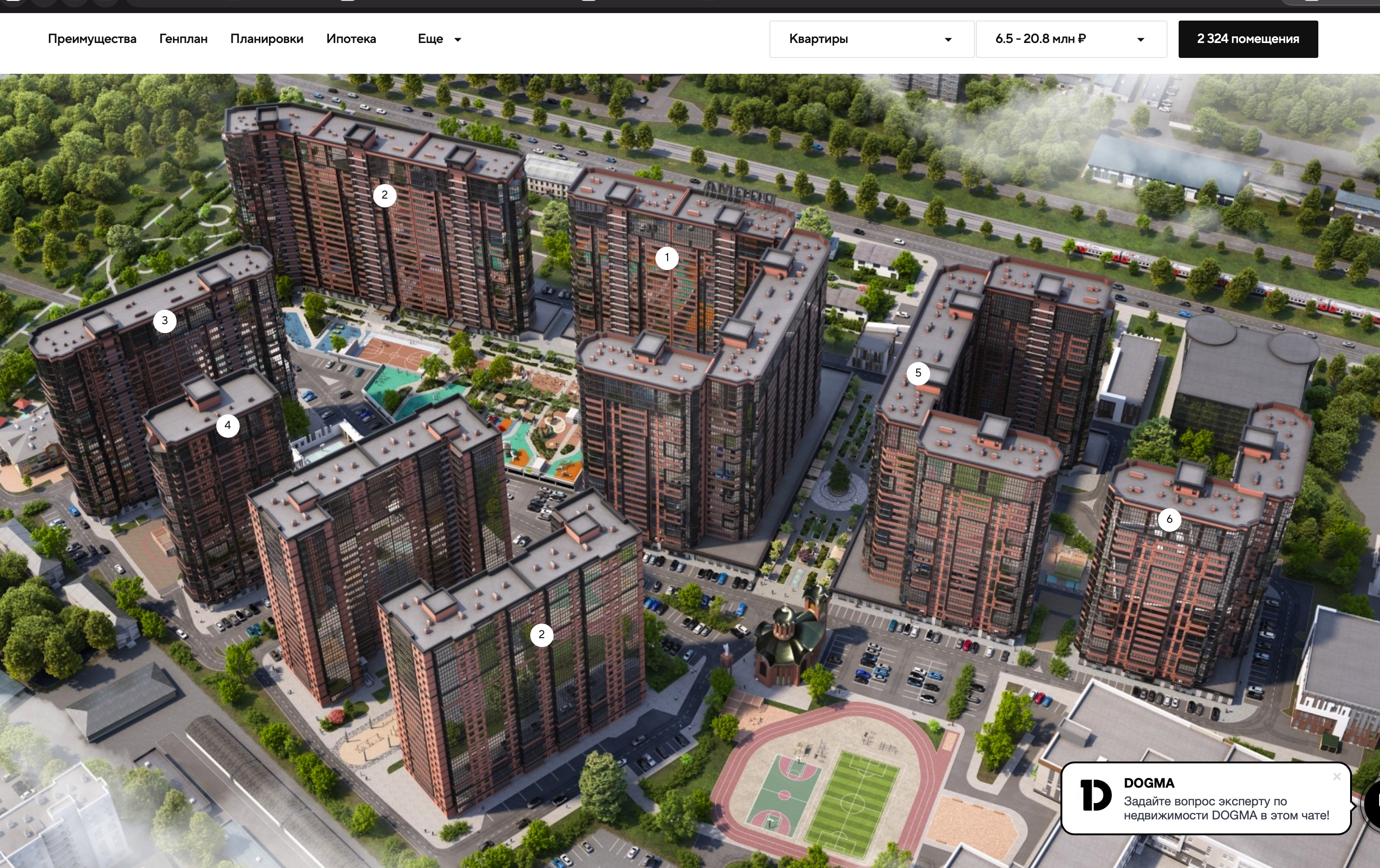Image resolution: width=1380 pixels, height=868 pixels.
Task: Open the black chat widget at right edge
Action: click(1373, 804)
